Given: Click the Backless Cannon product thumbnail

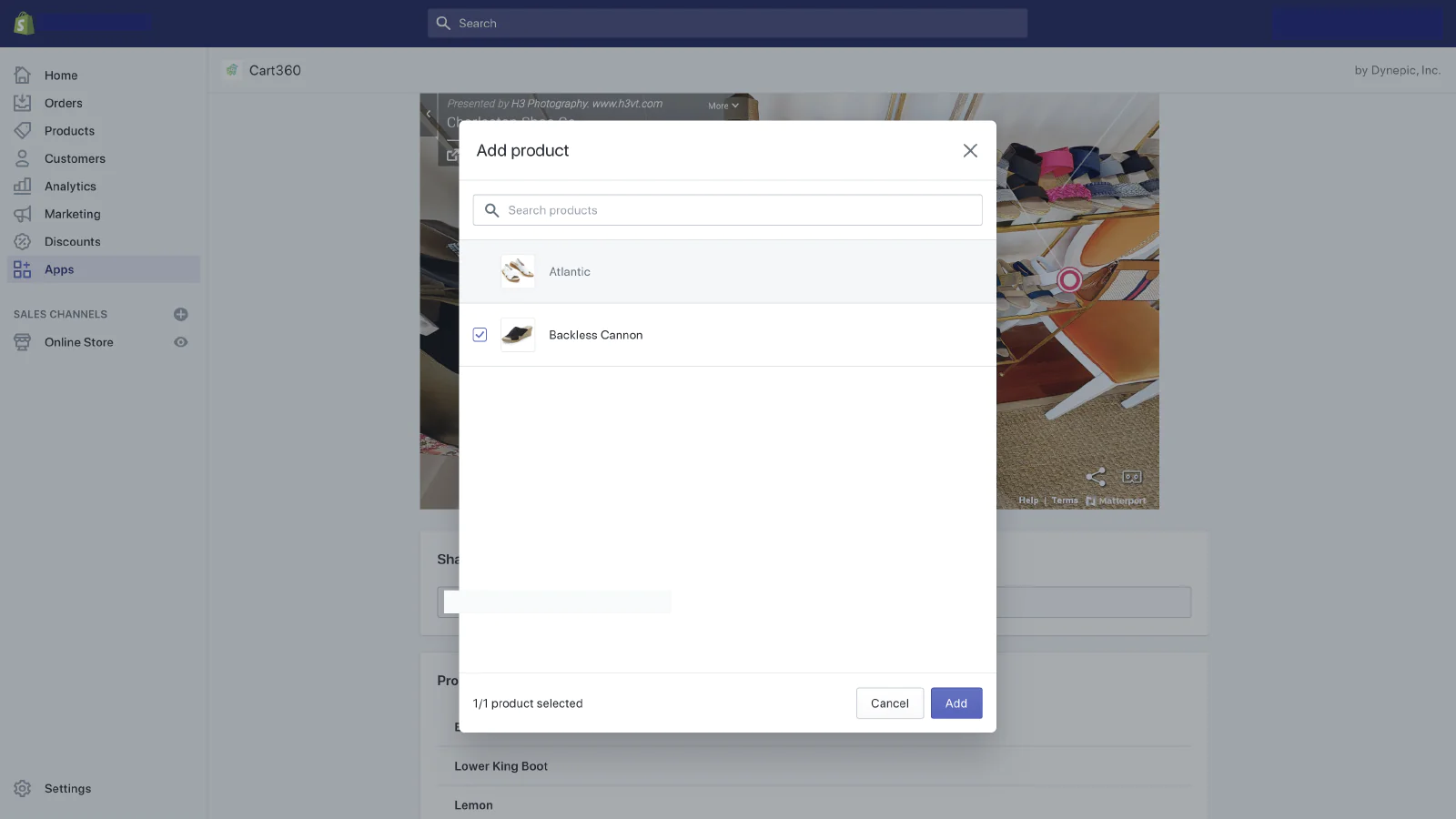Looking at the screenshot, I should [518, 335].
